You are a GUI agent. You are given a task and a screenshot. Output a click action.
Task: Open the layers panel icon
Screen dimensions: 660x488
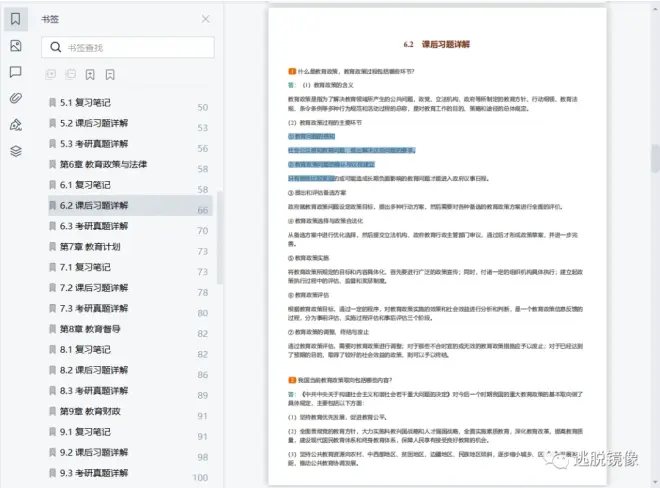point(15,151)
